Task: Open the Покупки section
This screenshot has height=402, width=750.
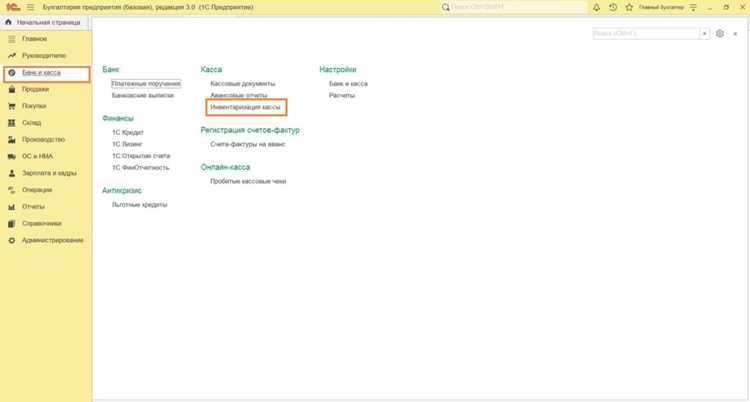Action: pos(34,106)
